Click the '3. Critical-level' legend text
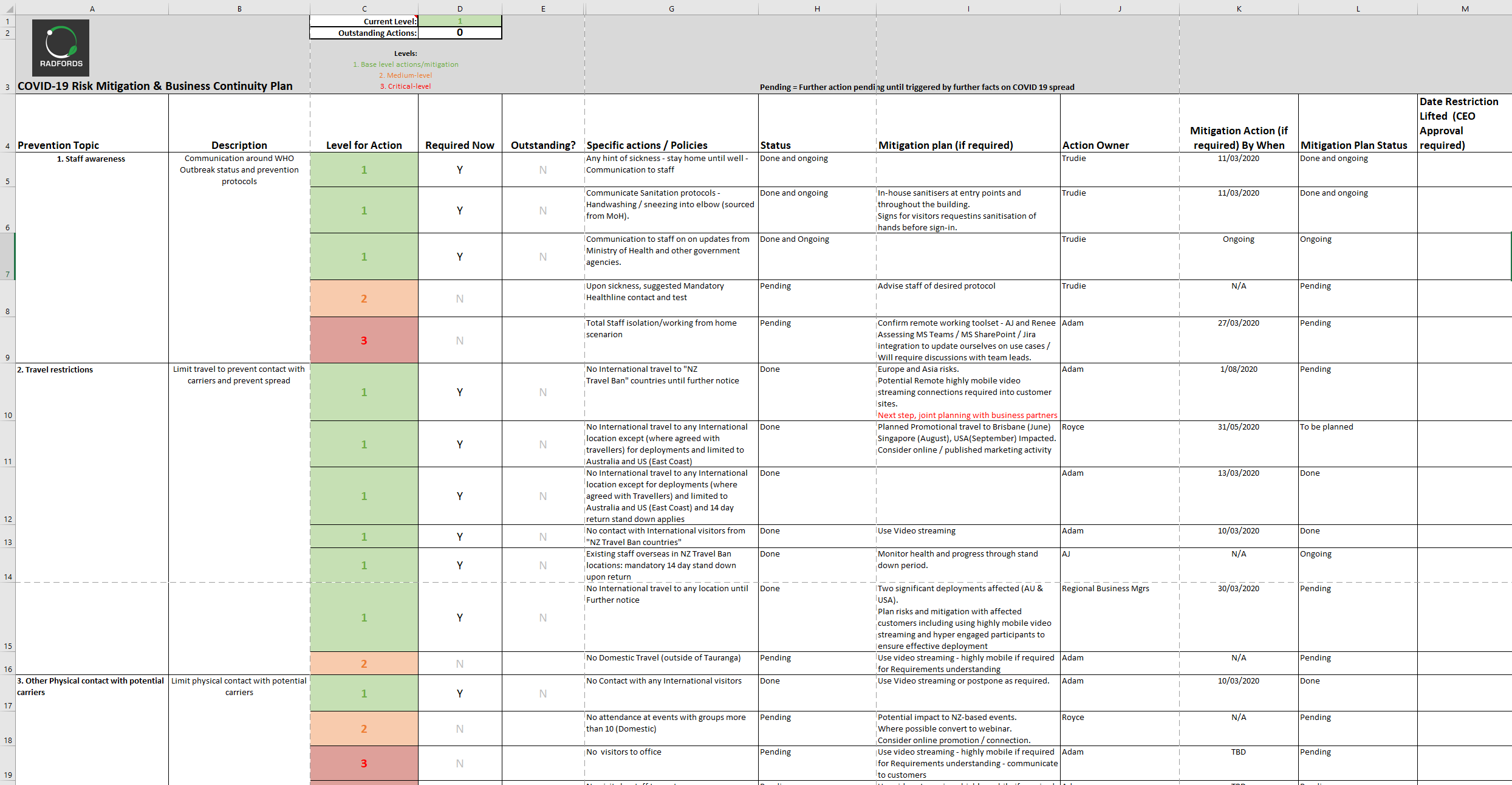Image resolution: width=1512 pixels, height=785 pixels. [x=405, y=86]
